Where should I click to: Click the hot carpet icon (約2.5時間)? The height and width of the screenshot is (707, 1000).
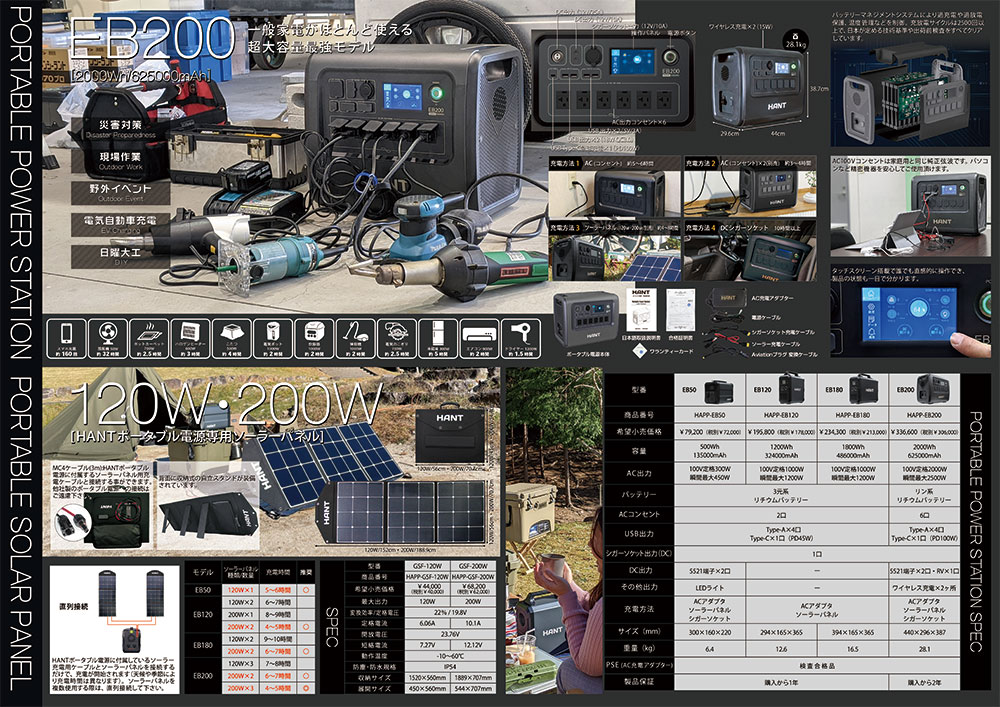pyautogui.click(x=149, y=339)
